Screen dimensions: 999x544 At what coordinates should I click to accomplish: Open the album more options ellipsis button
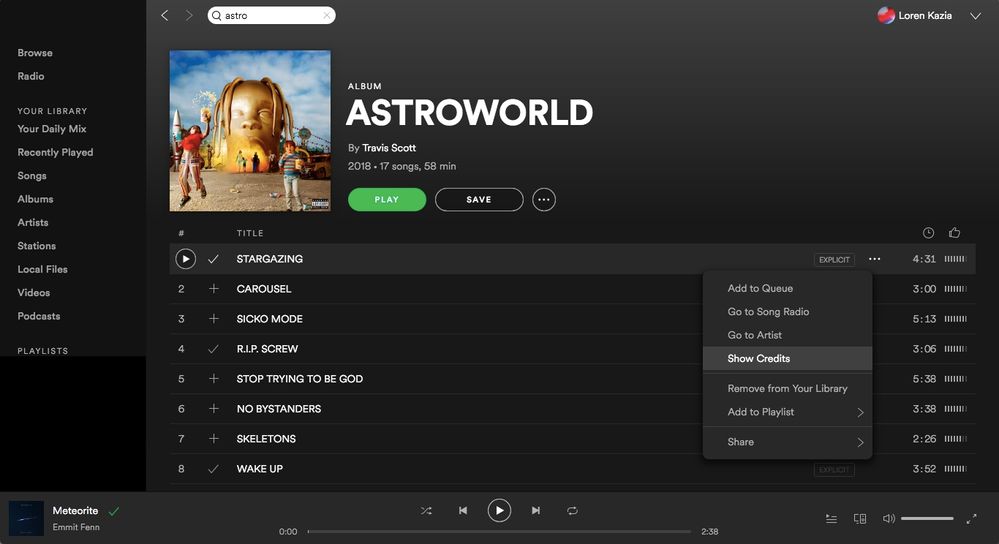point(543,199)
